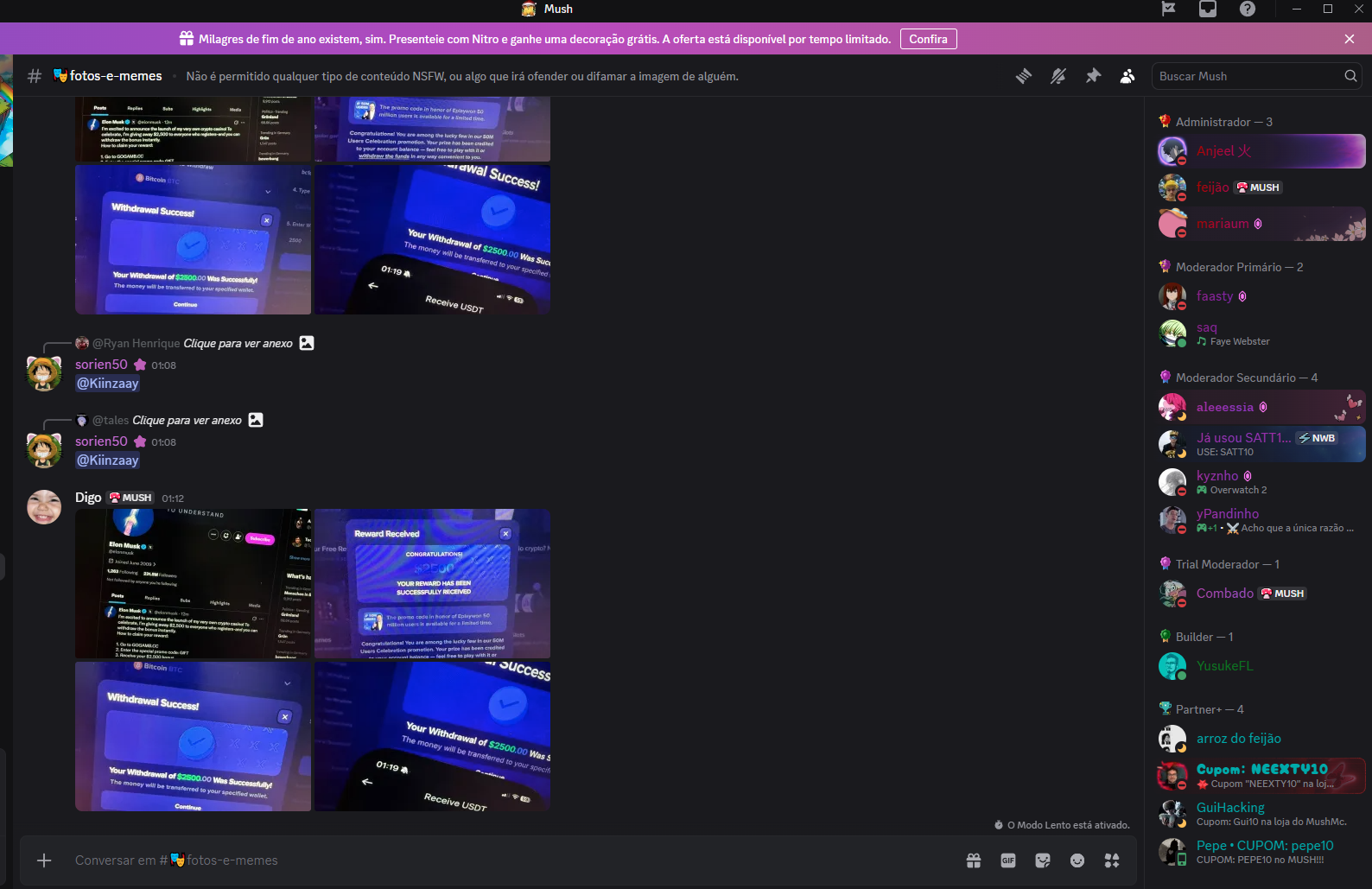Click the flag icon in the title bar

[1168, 9]
